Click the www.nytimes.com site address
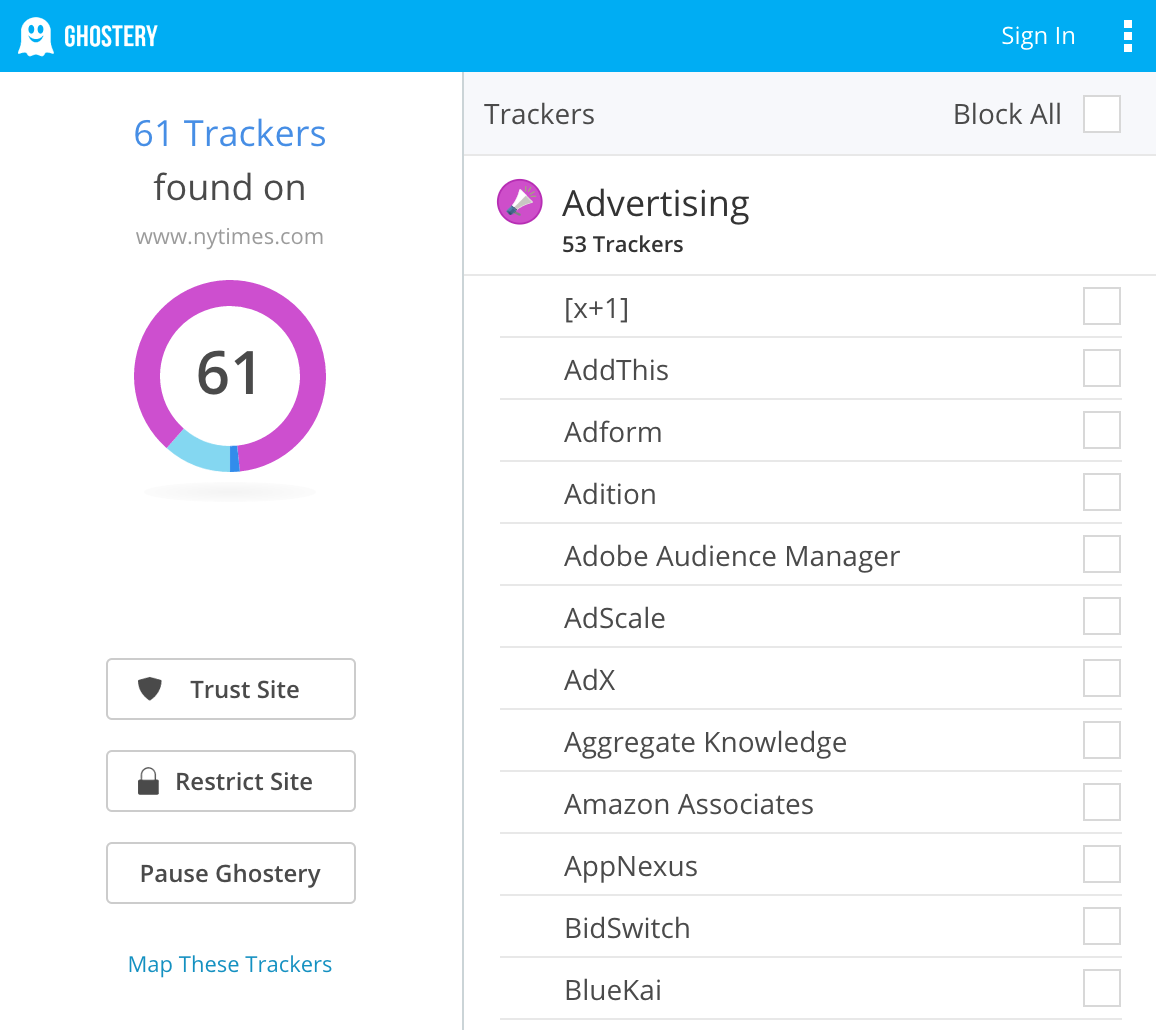Viewport: 1156px width, 1030px height. [229, 237]
